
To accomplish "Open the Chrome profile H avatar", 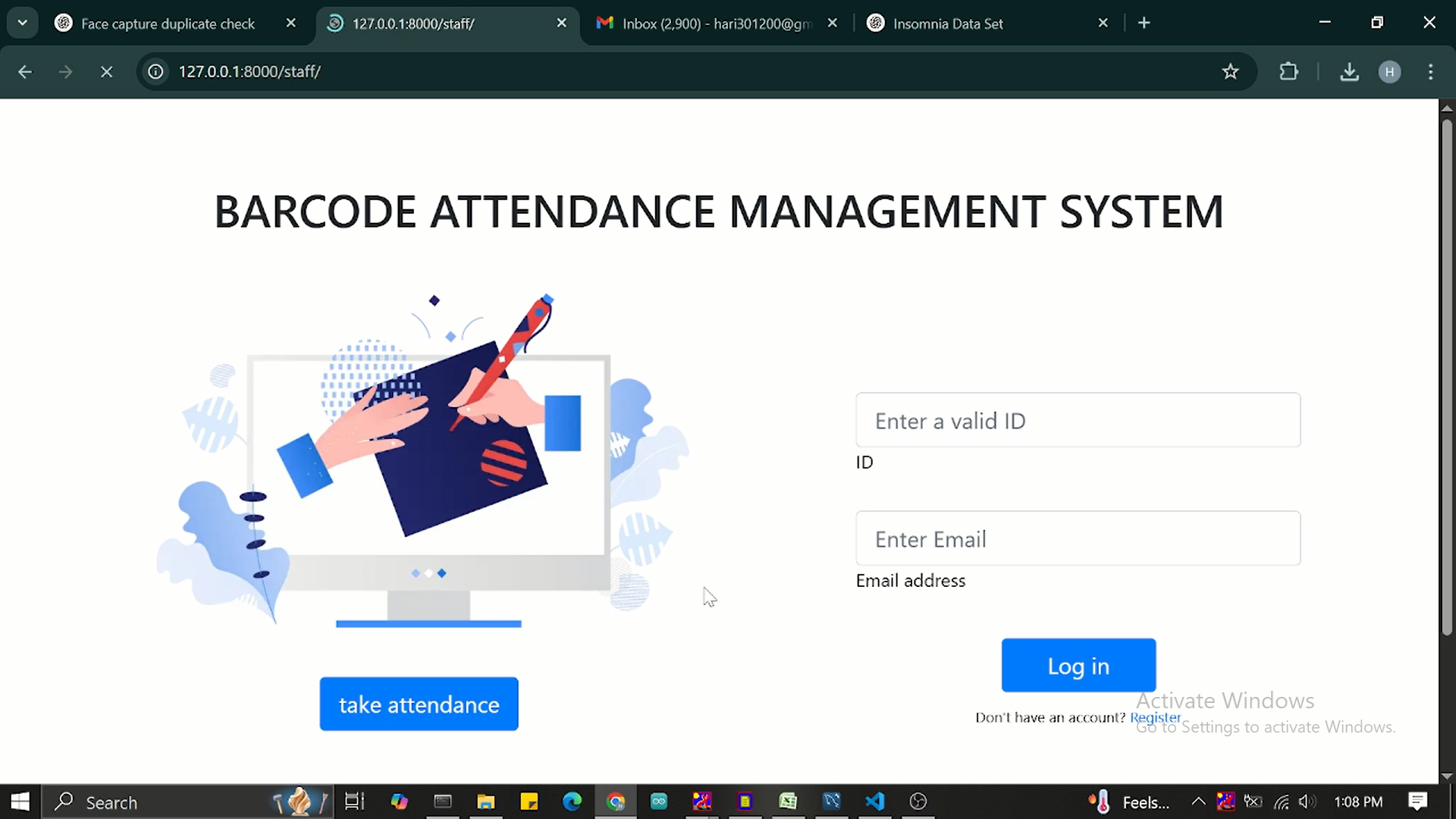I will [x=1389, y=71].
